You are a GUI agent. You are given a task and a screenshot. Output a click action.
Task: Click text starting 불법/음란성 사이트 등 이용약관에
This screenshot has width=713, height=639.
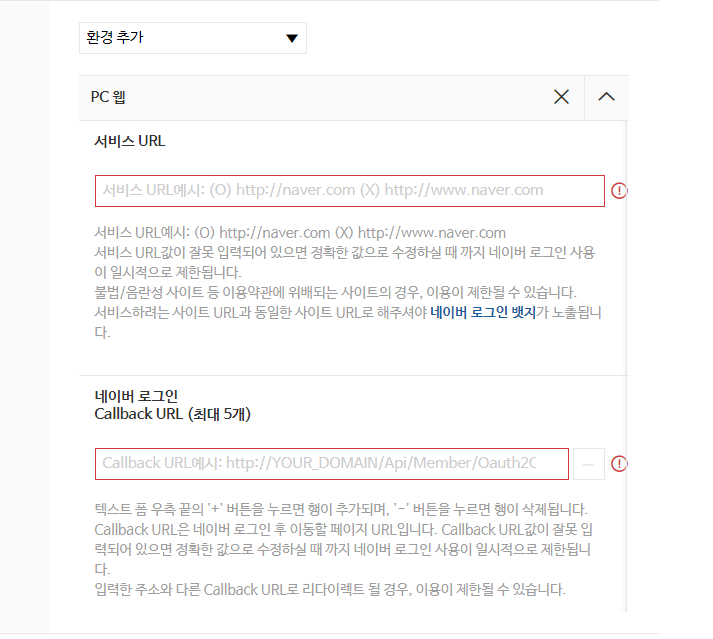[335, 292]
